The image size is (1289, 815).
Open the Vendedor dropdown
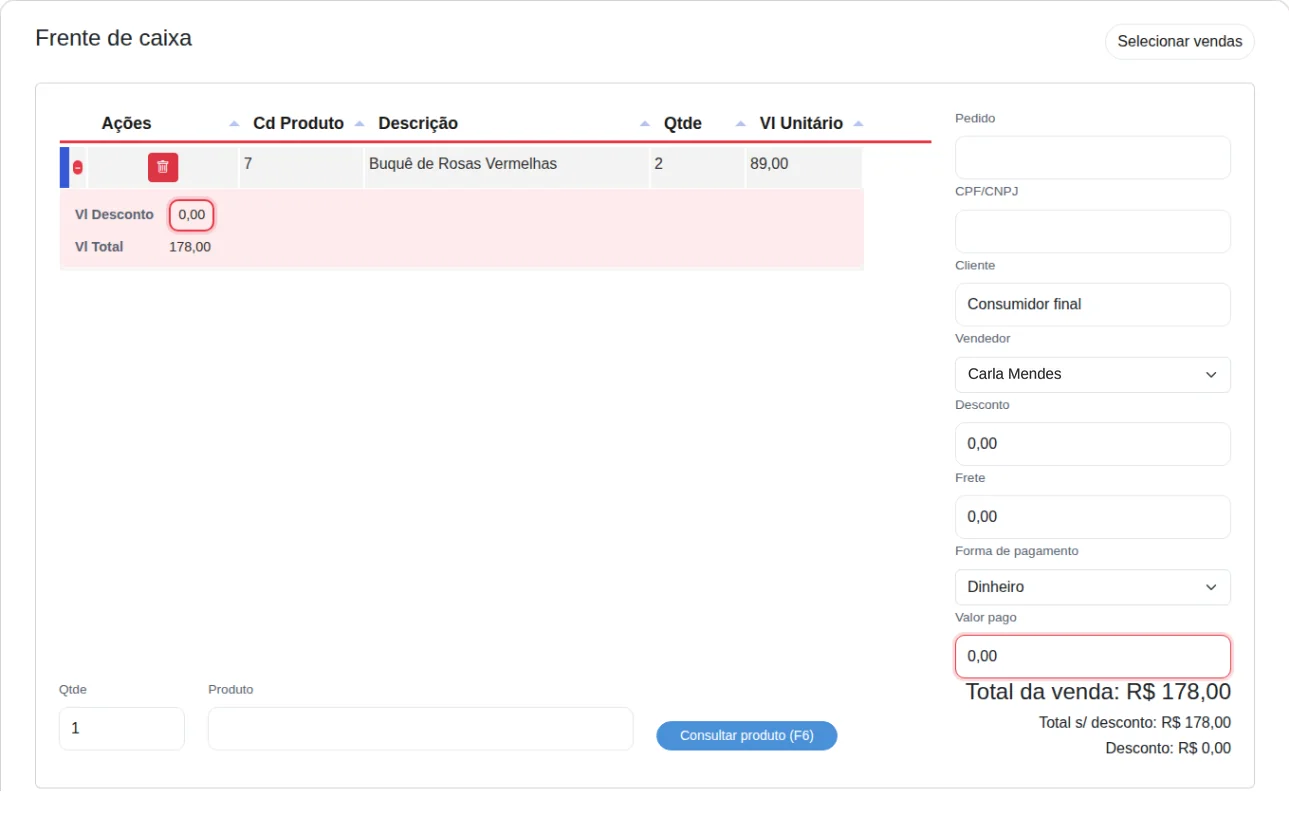1092,374
